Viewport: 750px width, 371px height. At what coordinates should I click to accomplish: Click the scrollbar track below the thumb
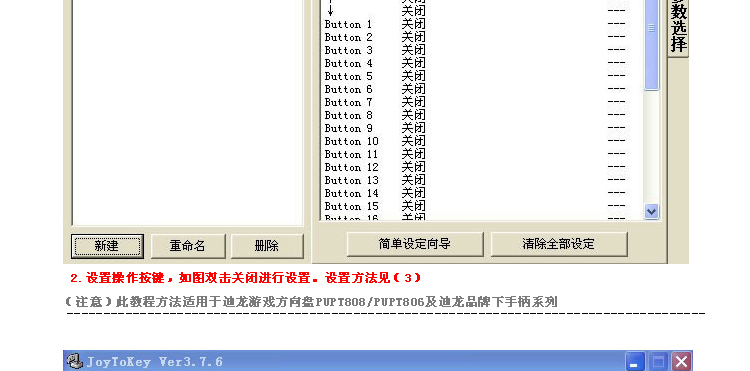[651, 147]
